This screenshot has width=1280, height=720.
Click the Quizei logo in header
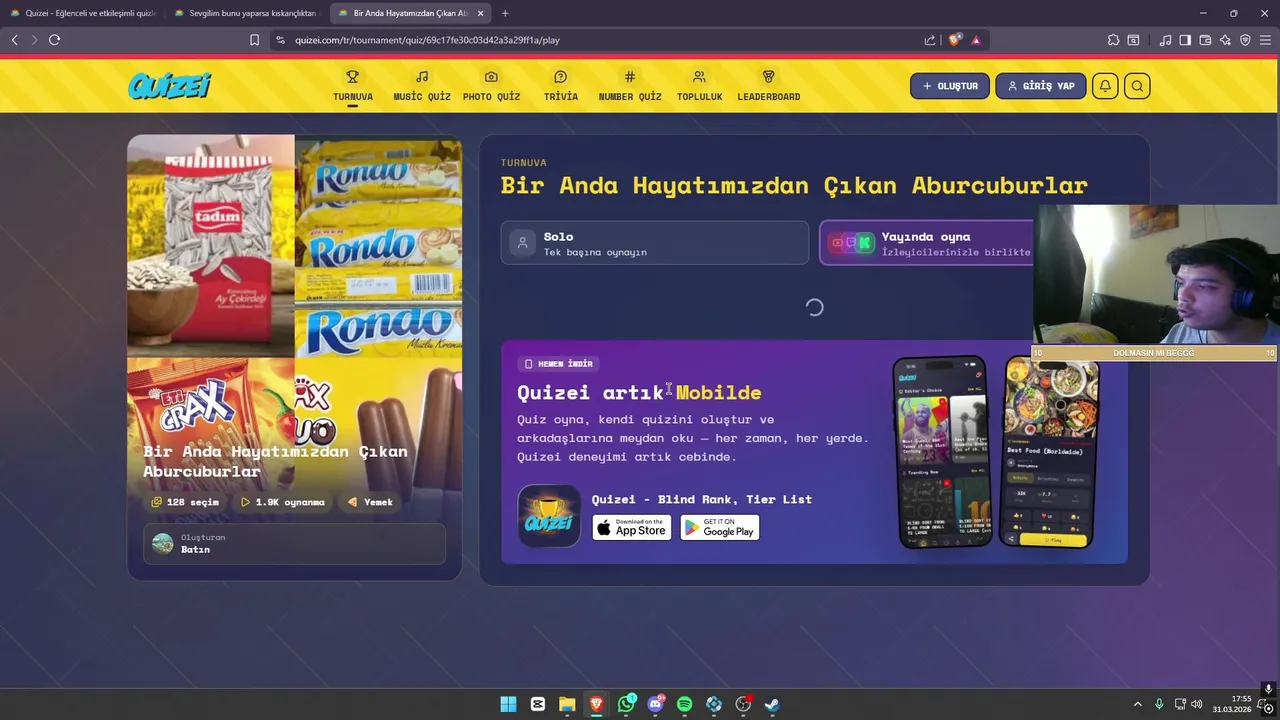coord(170,86)
